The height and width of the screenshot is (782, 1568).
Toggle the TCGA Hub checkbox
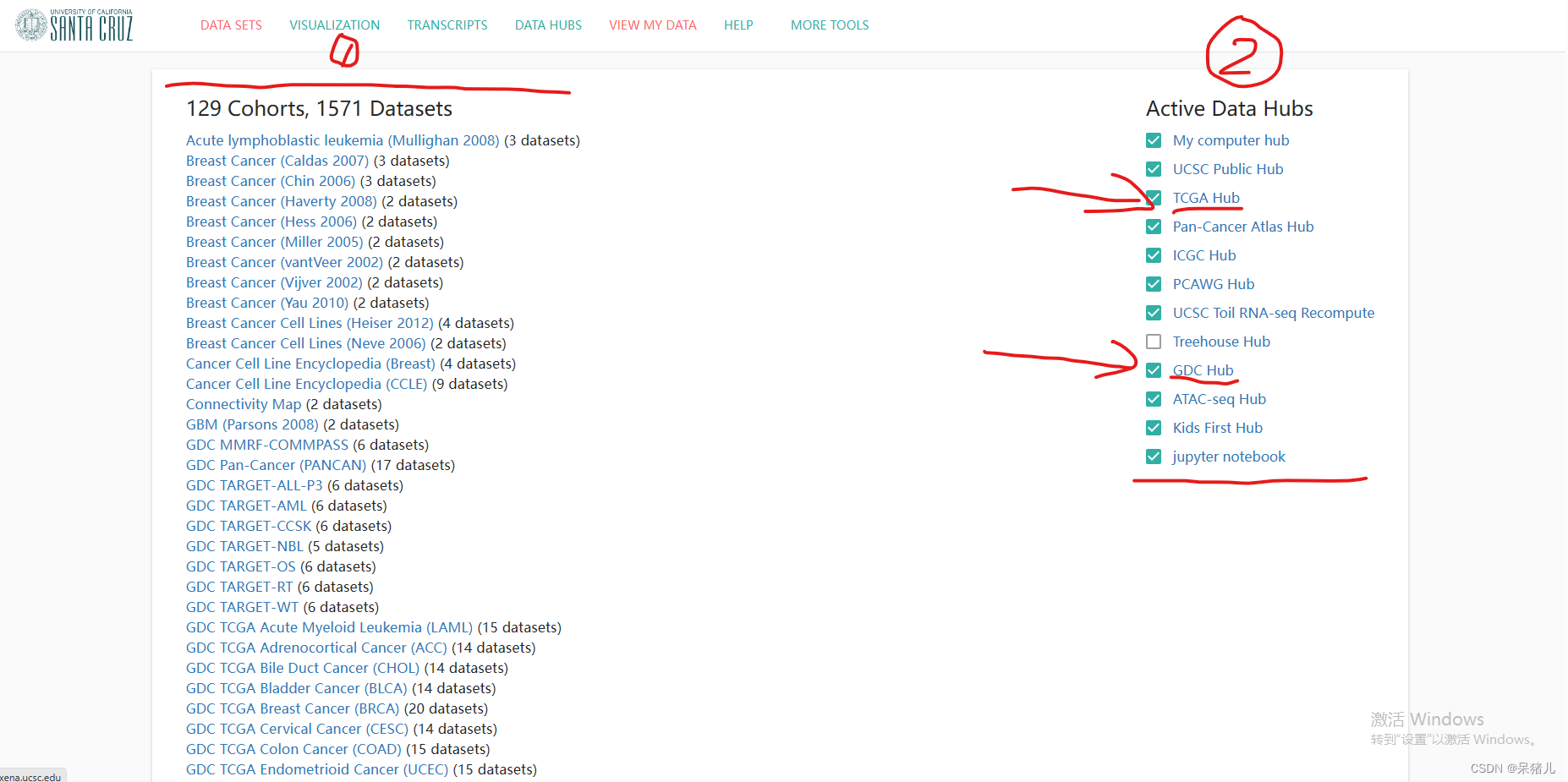pos(1154,198)
